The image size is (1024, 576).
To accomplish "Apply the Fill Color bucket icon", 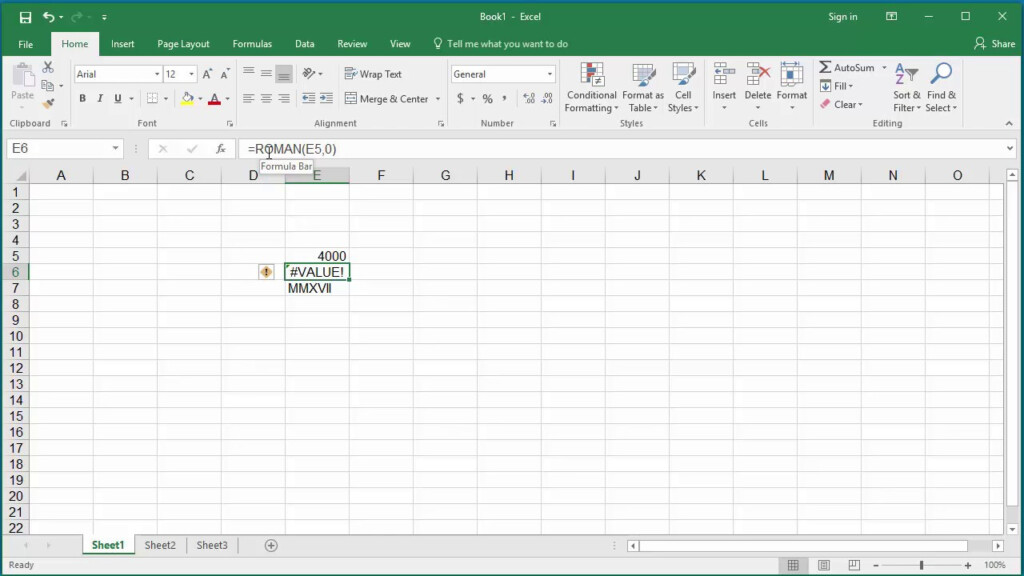I will (187, 99).
